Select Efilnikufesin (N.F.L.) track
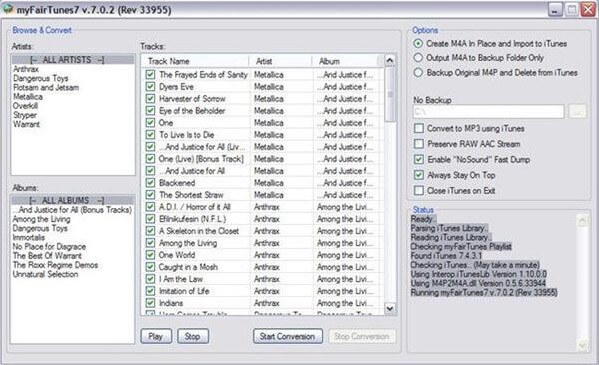This screenshot has width=599, height=365. 262,219
